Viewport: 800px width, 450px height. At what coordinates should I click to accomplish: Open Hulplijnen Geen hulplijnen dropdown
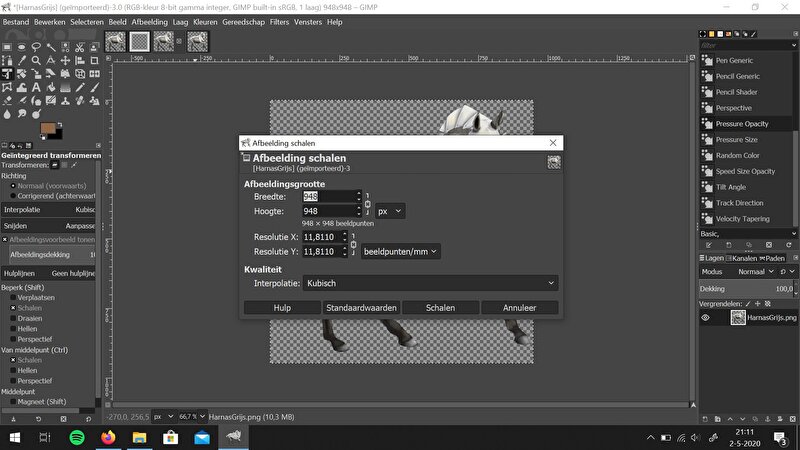(49, 273)
